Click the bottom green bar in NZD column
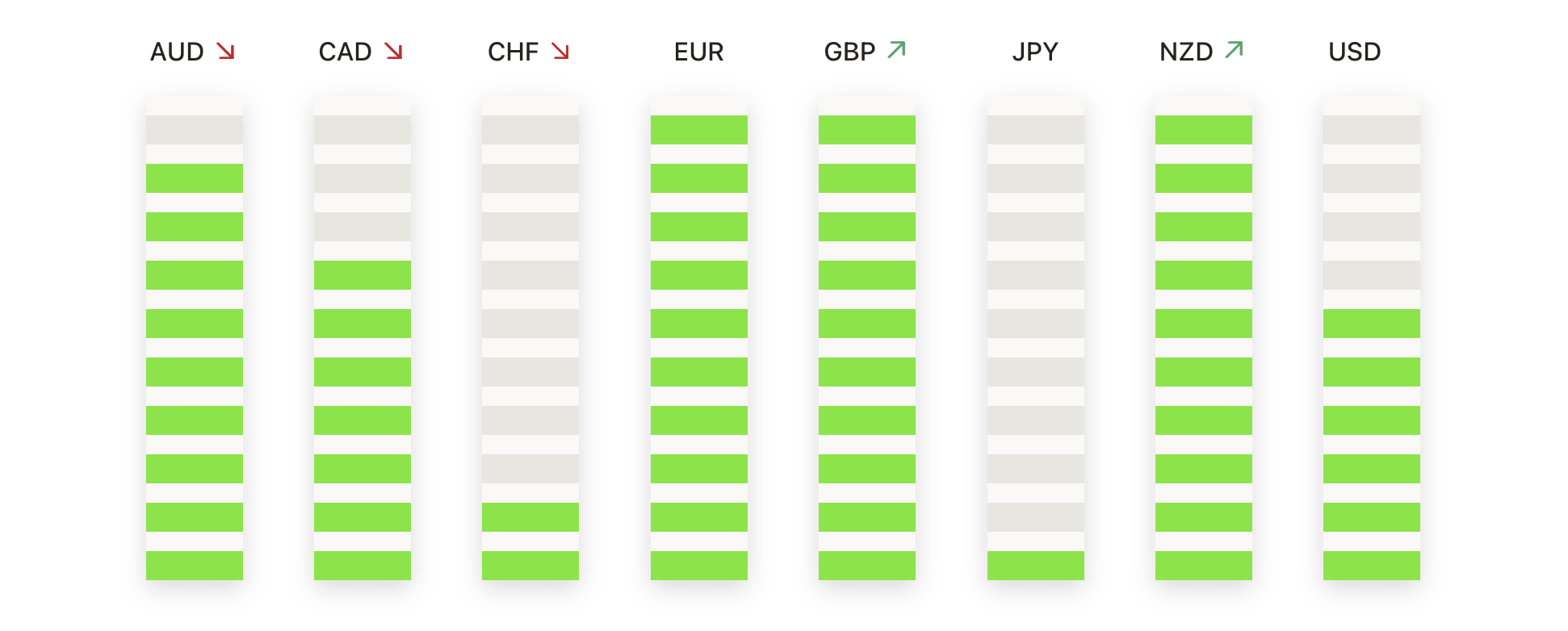Image resolution: width=1568 pixels, height=631 pixels. 1204,566
